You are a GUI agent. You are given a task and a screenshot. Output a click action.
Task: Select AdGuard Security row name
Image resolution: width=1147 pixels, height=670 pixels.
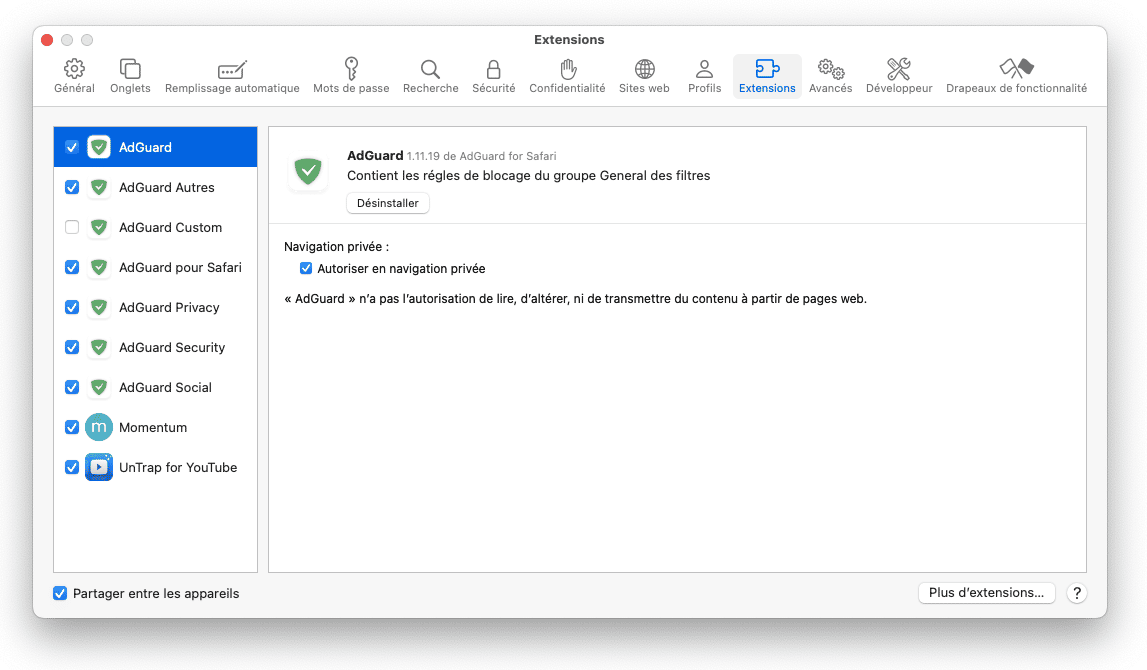tap(172, 347)
